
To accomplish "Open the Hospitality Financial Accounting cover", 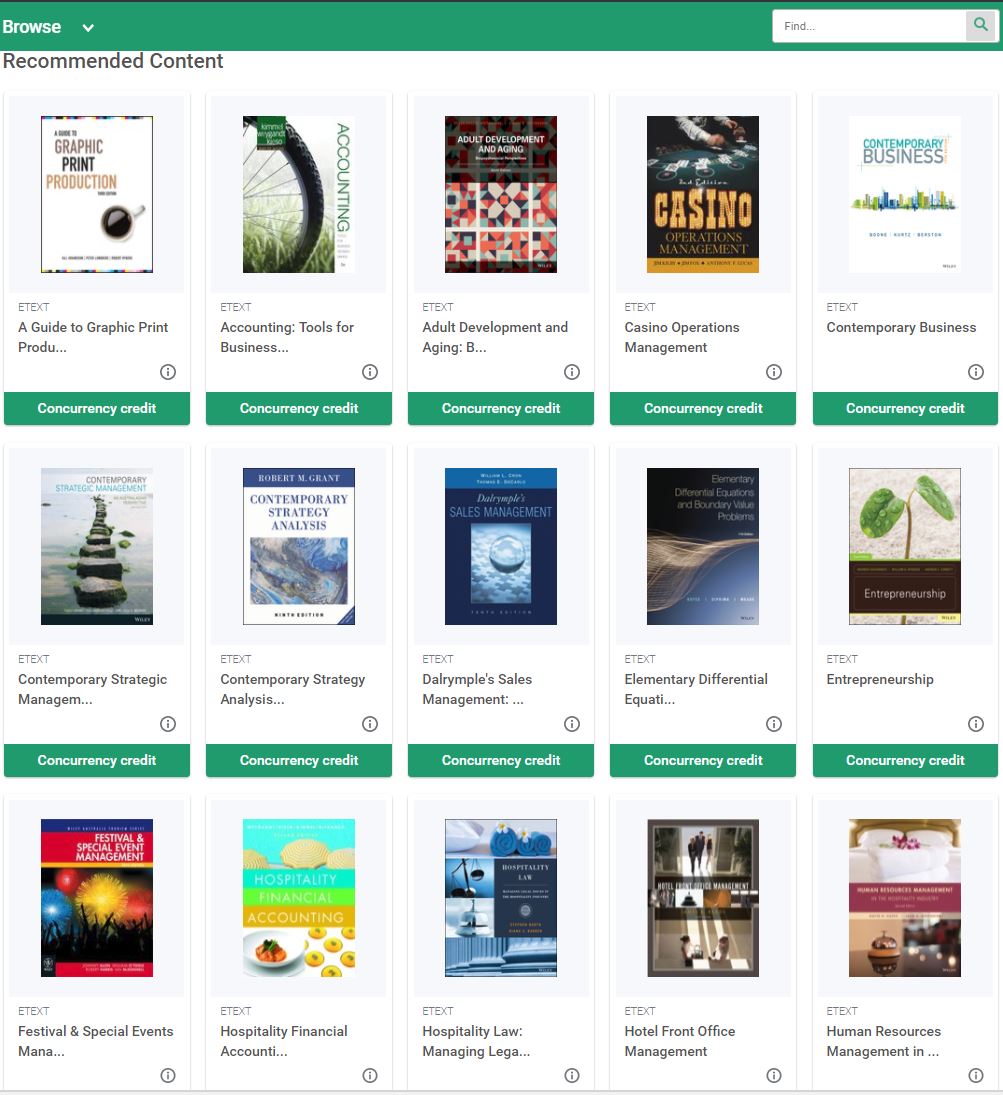I will tap(298, 898).
